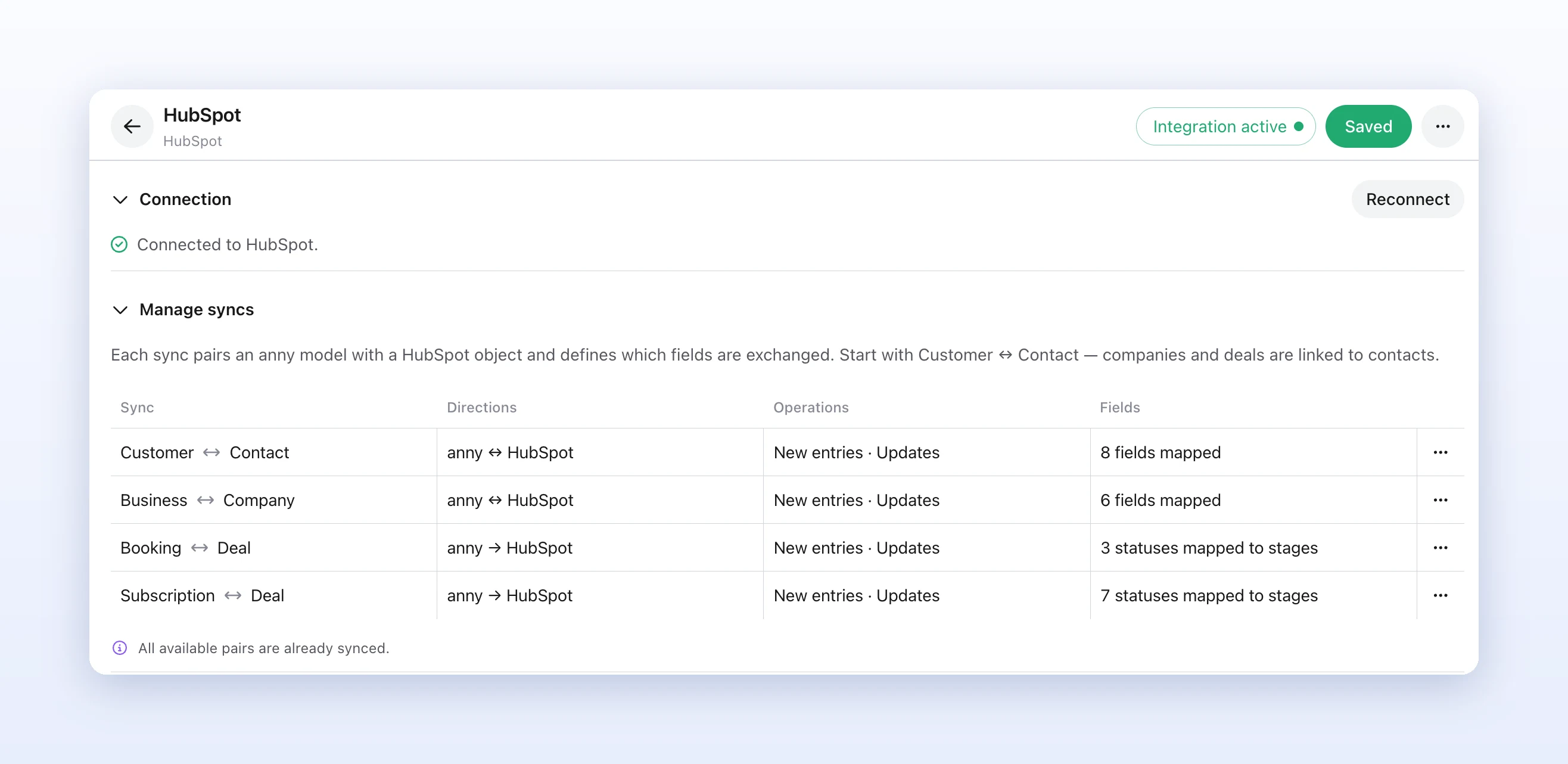1568x764 pixels.
Task: Collapse the Manage syncs section chevron
Action: (120, 310)
